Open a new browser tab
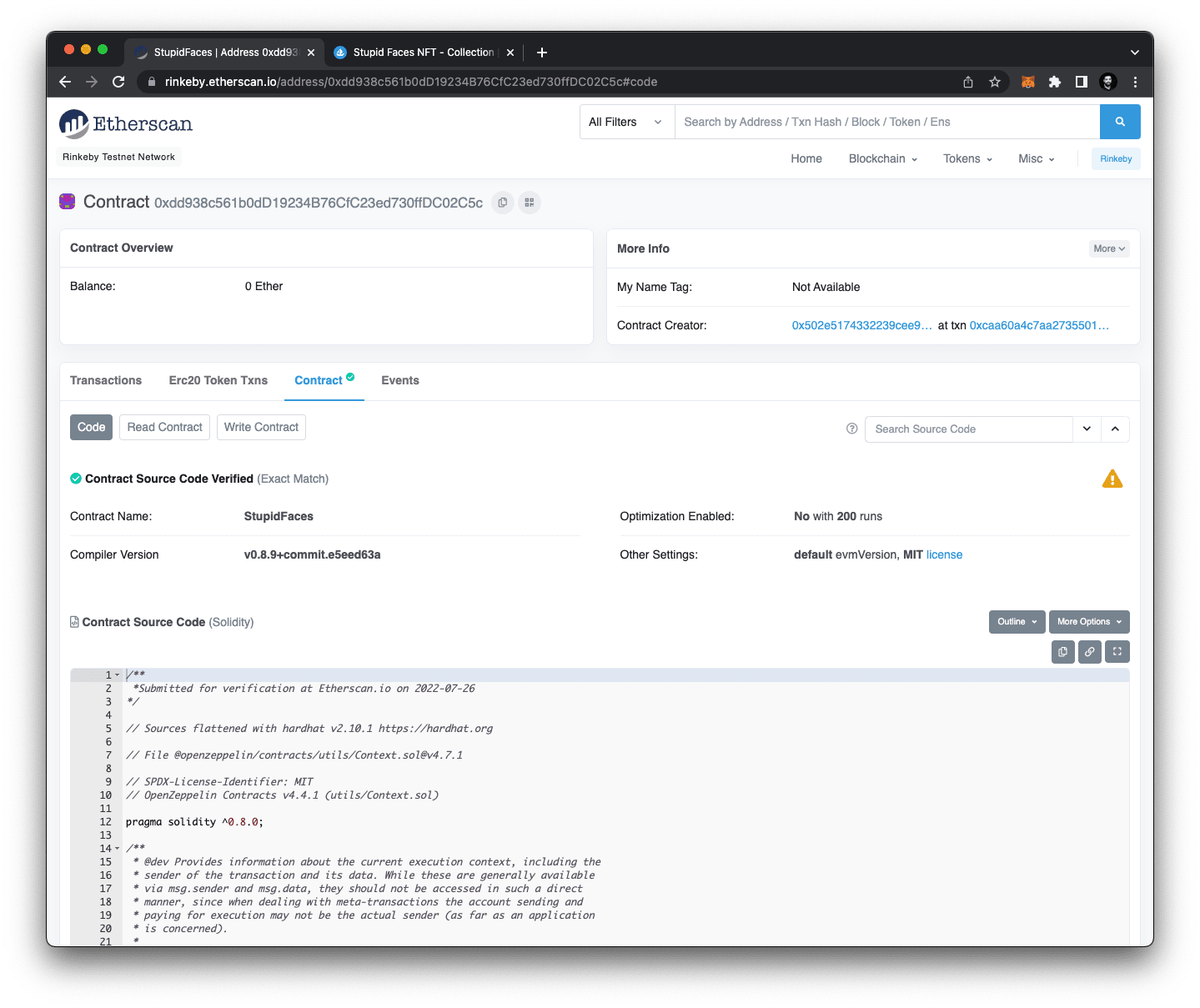 [542, 53]
